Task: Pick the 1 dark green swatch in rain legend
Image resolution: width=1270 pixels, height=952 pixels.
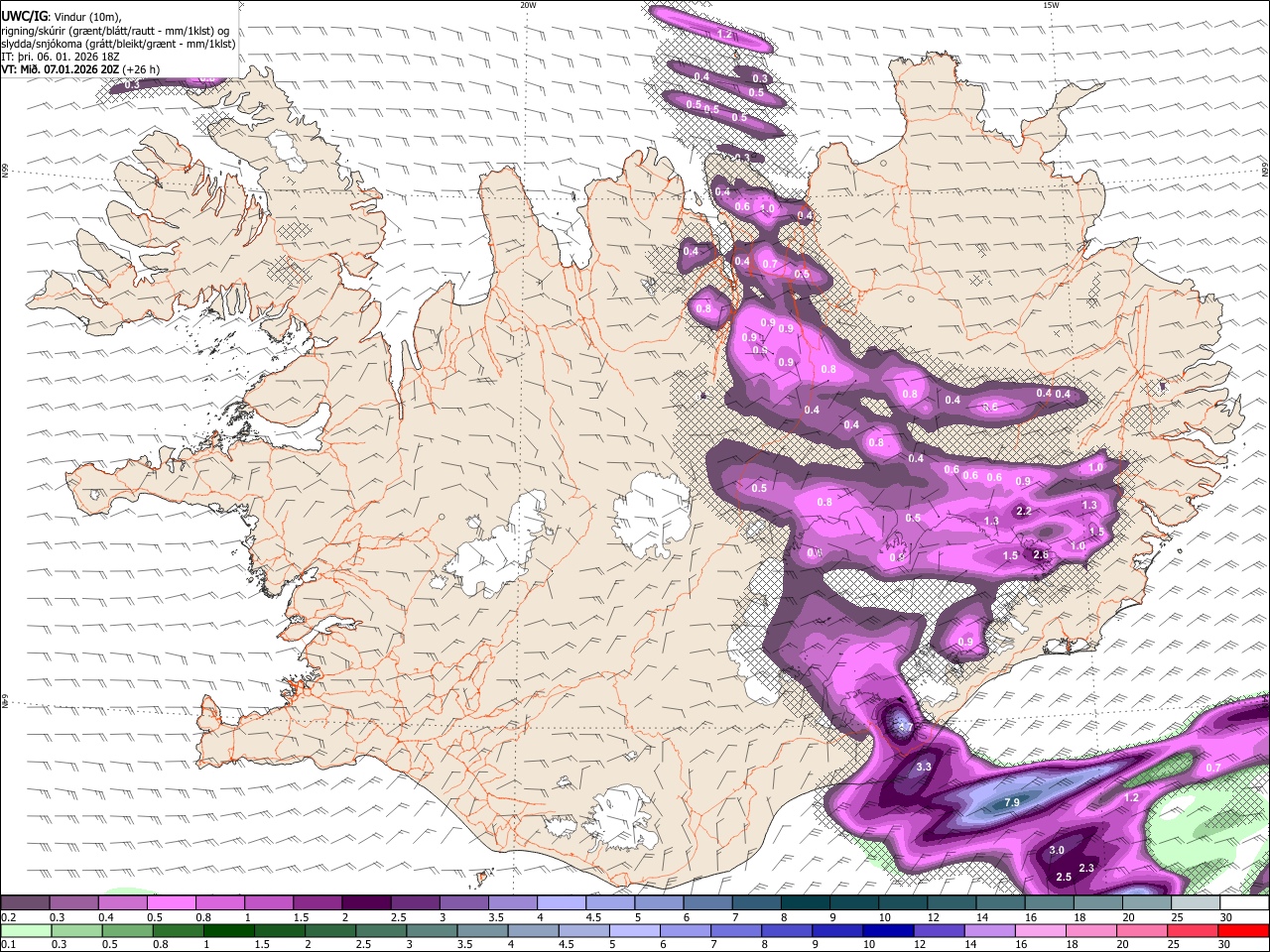Action: pos(228,930)
